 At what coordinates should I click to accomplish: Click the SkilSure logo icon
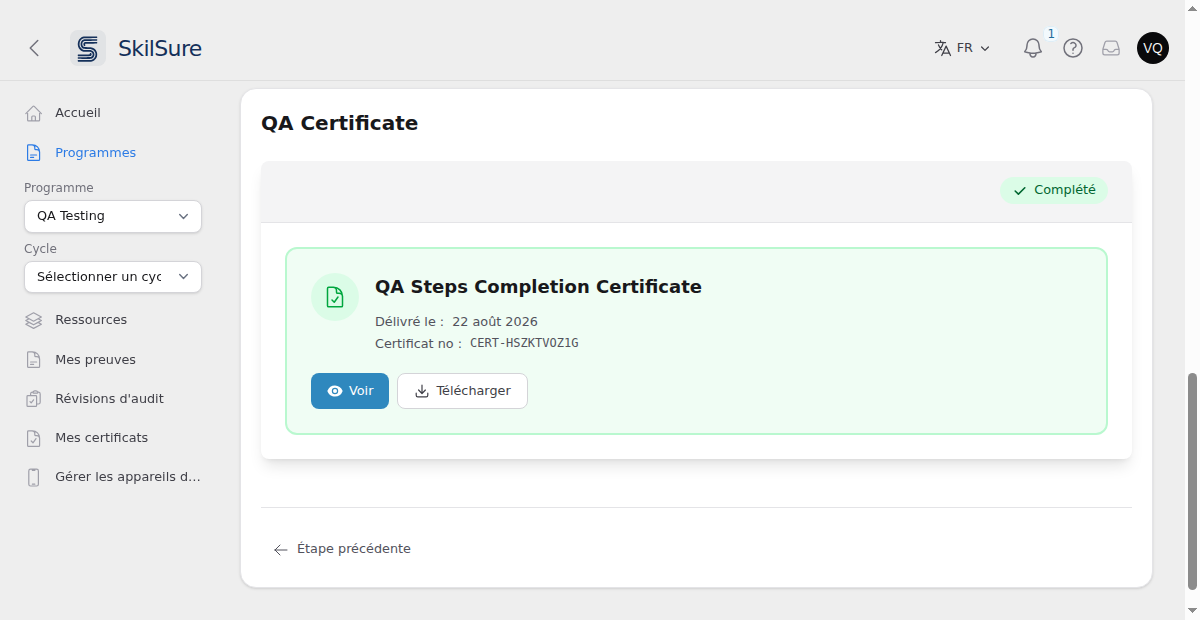coord(88,48)
